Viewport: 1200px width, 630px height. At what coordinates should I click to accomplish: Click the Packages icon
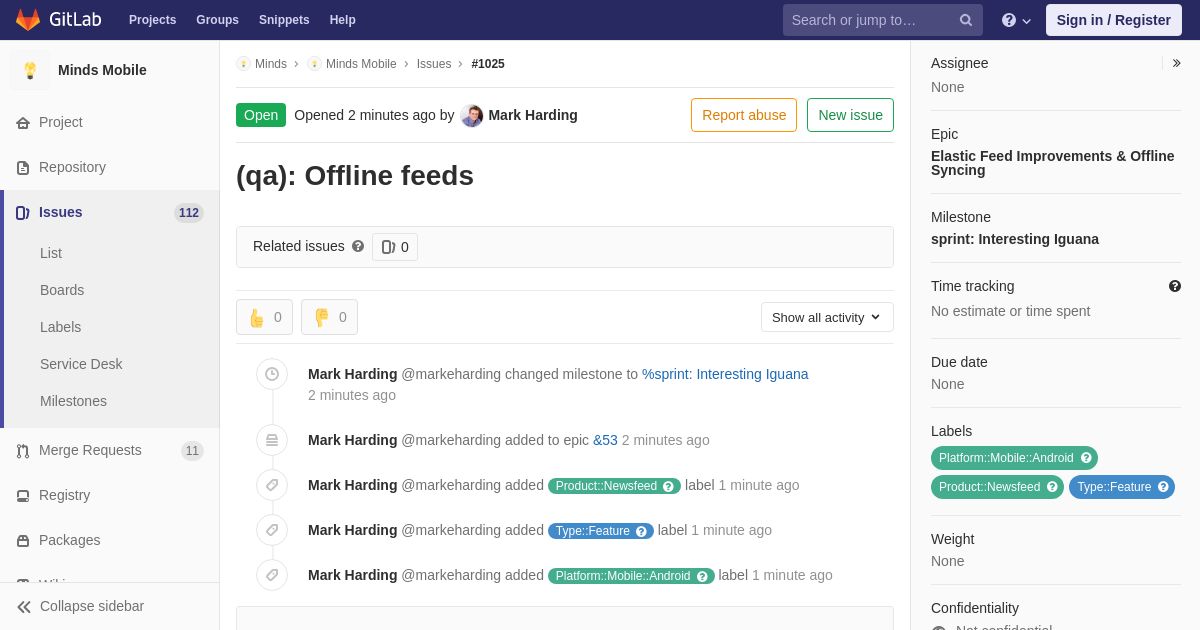[x=23, y=541]
